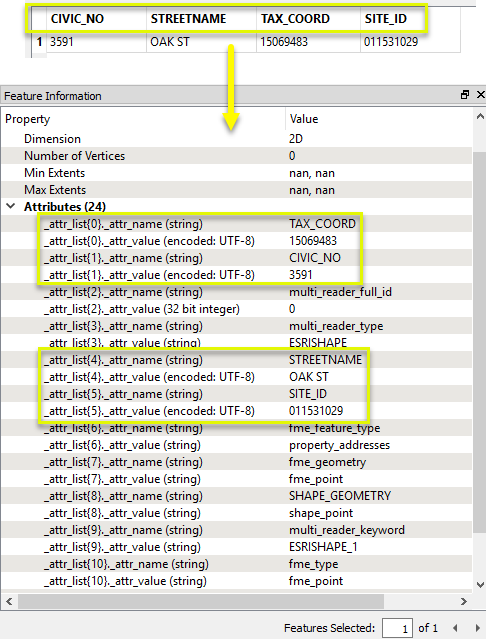Collapse the Attributes (24) group
Image resolution: width=486 pixels, height=639 pixels.
[x=11, y=206]
